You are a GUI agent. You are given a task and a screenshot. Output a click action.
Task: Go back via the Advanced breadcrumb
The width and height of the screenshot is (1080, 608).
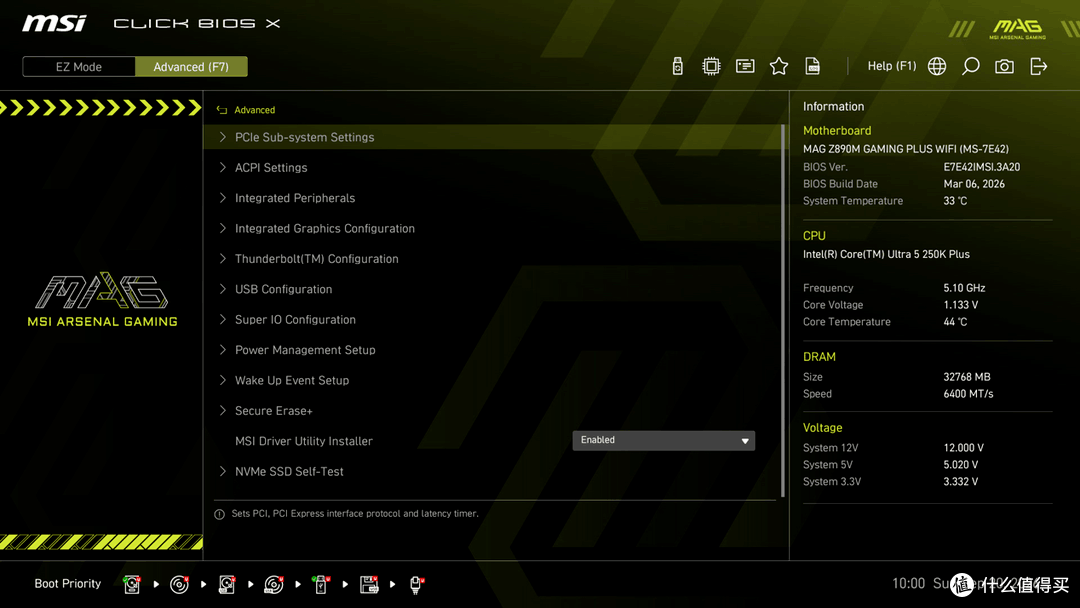pos(255,110)
